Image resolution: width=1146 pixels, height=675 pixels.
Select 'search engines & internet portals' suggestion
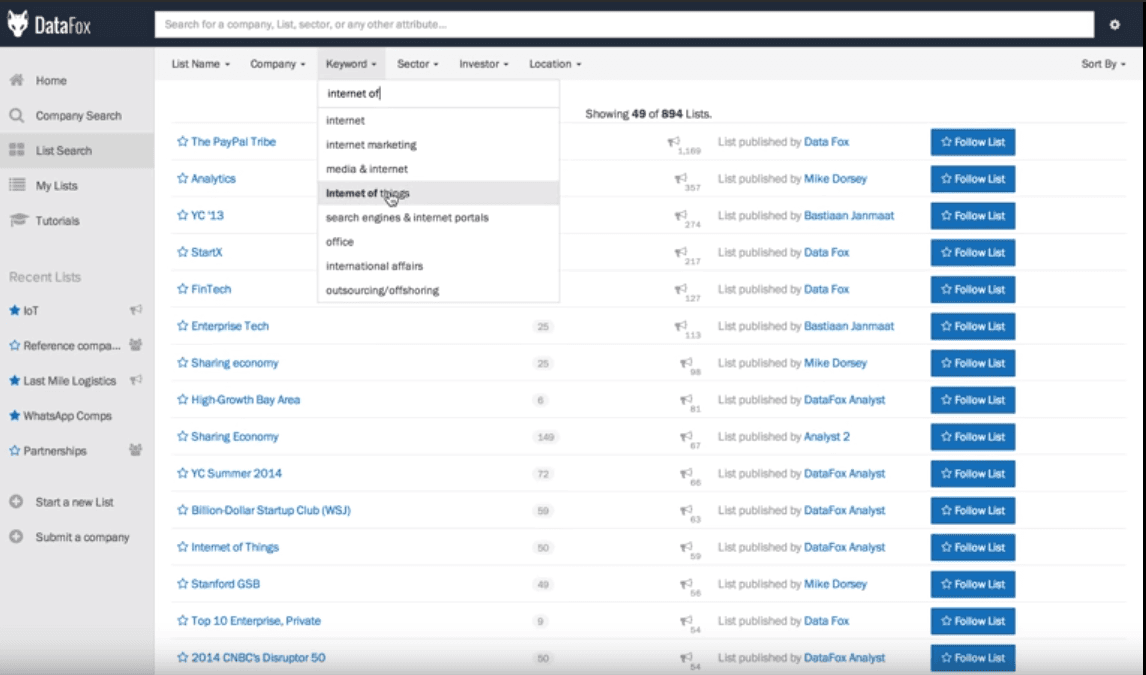[x=439, y=217]
